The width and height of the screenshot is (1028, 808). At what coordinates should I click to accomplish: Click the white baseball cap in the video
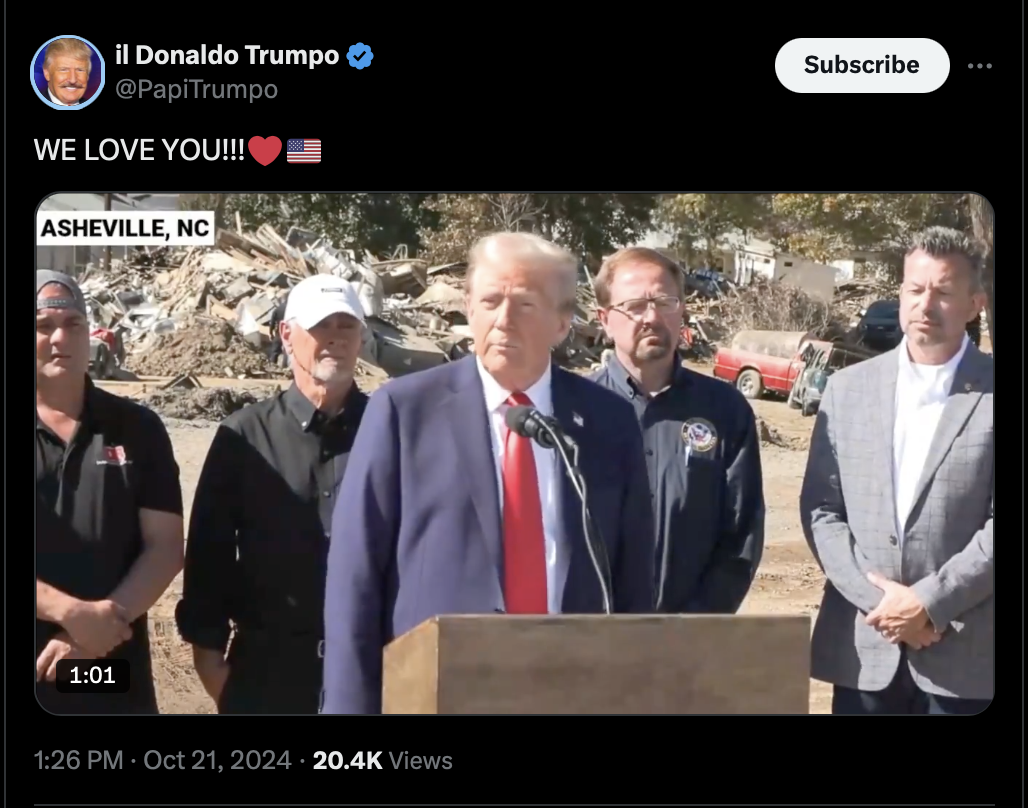[323, 300]
